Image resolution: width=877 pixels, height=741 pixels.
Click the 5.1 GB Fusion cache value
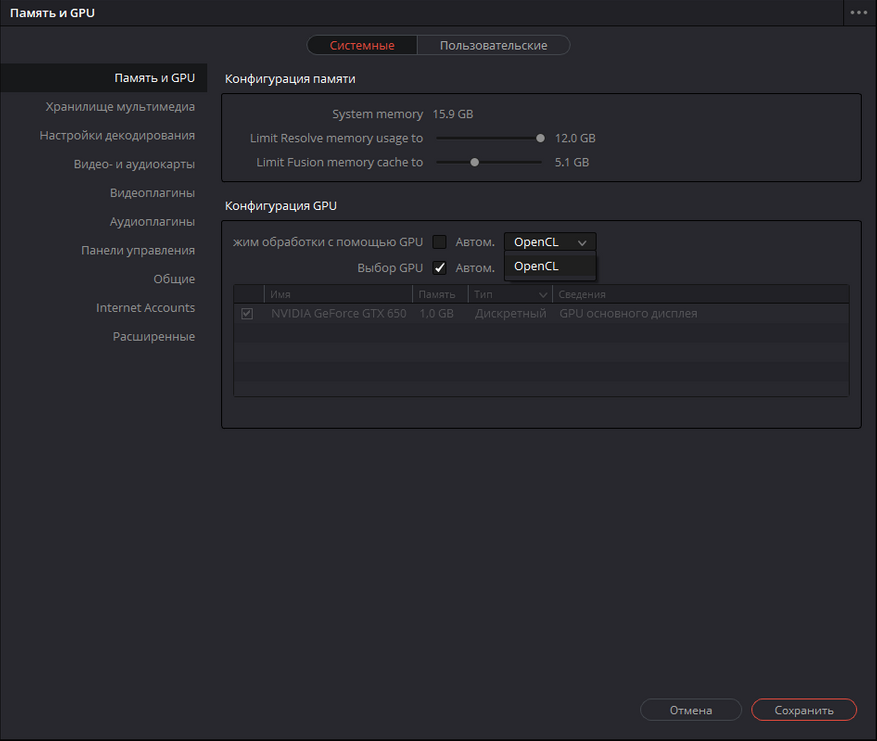572,162
